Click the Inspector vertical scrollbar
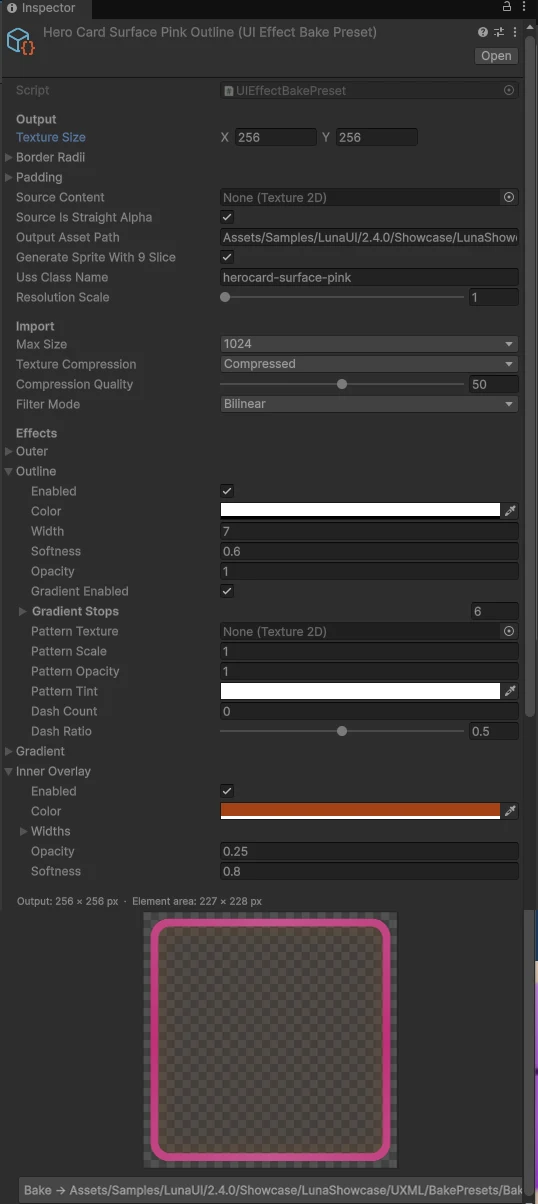 click(x=530, y=377)
